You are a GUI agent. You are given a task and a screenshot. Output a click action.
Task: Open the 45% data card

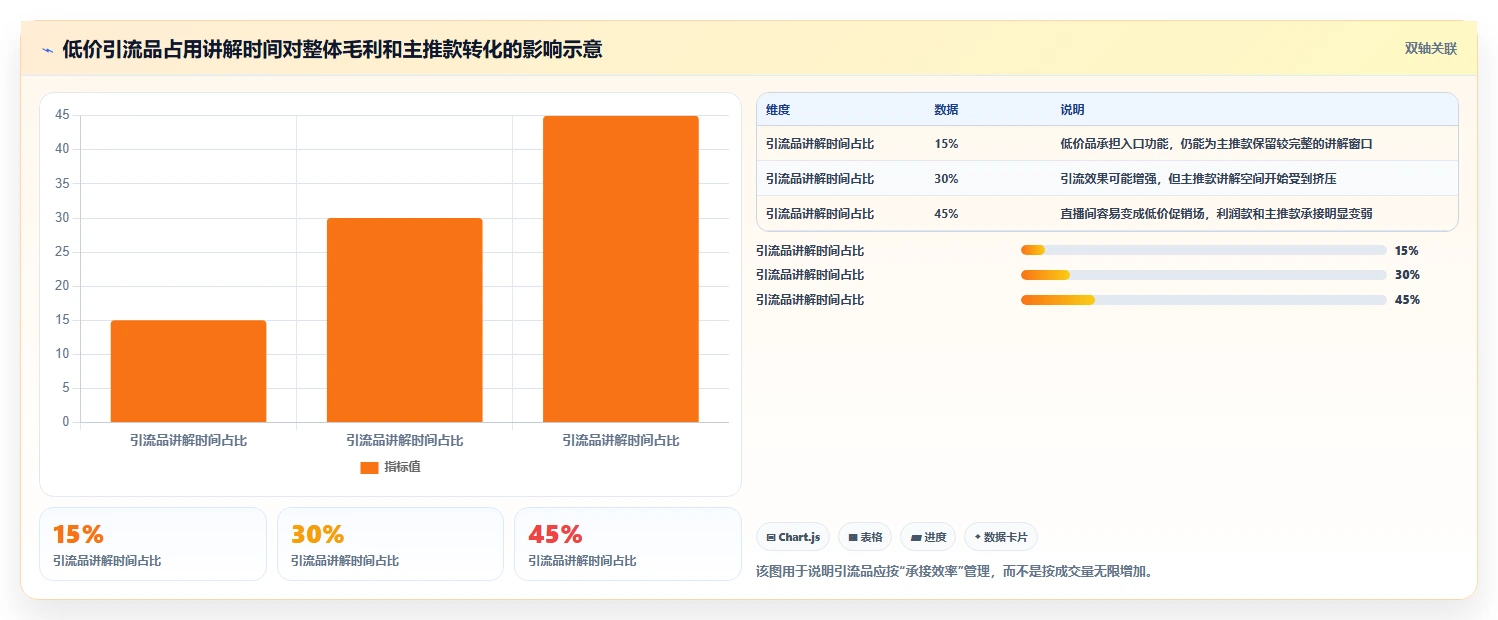pyautogui.click(x=628, y=544)
